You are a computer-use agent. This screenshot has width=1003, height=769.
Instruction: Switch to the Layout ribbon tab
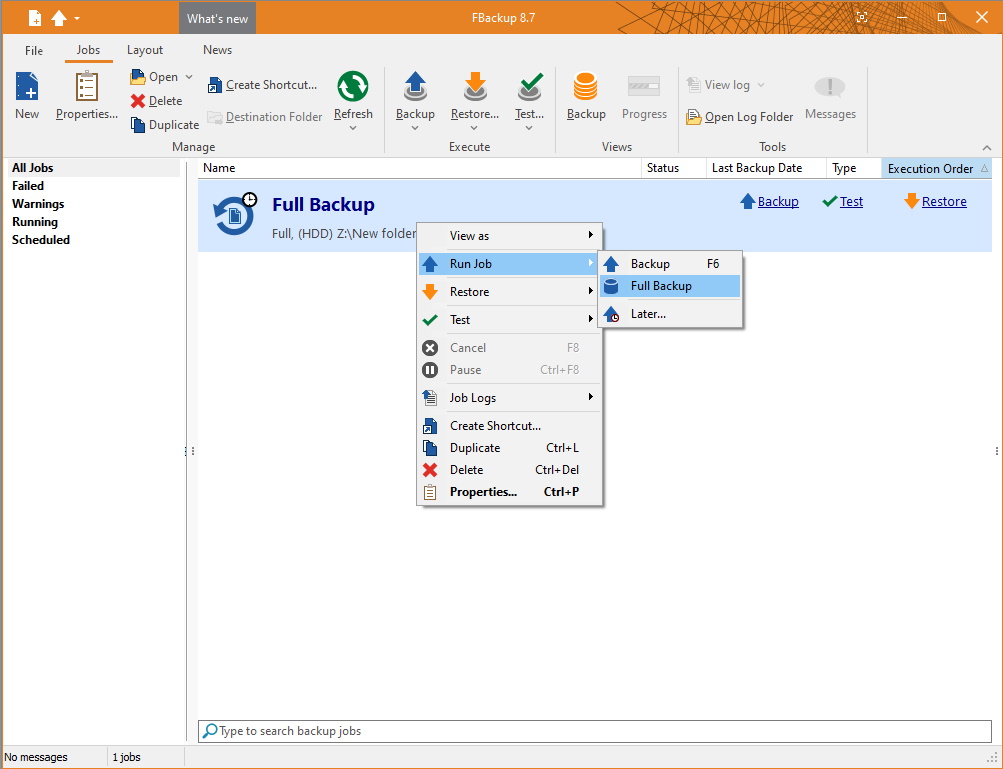(145, 50)
